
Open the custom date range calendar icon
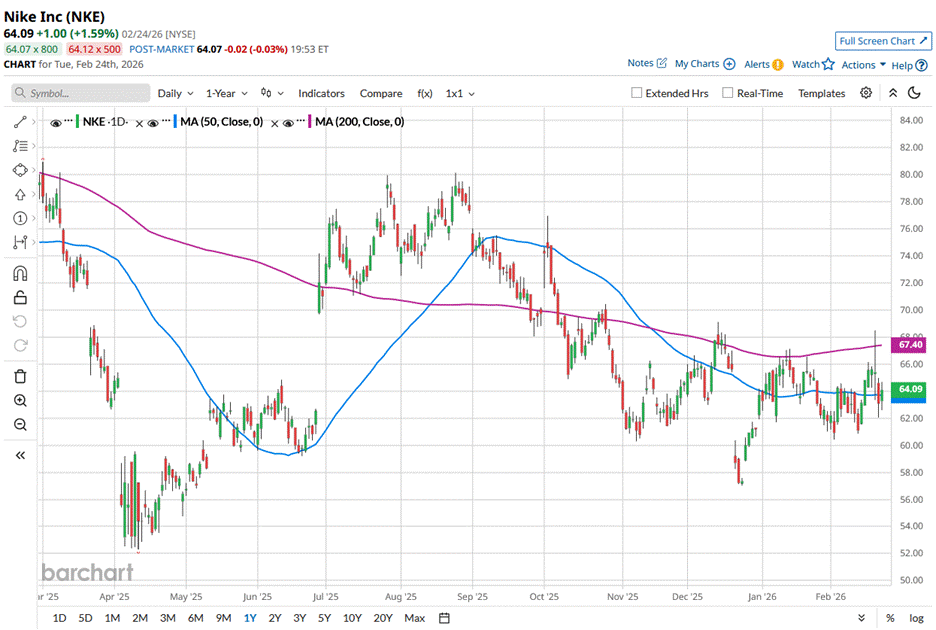tap(444, 618)
